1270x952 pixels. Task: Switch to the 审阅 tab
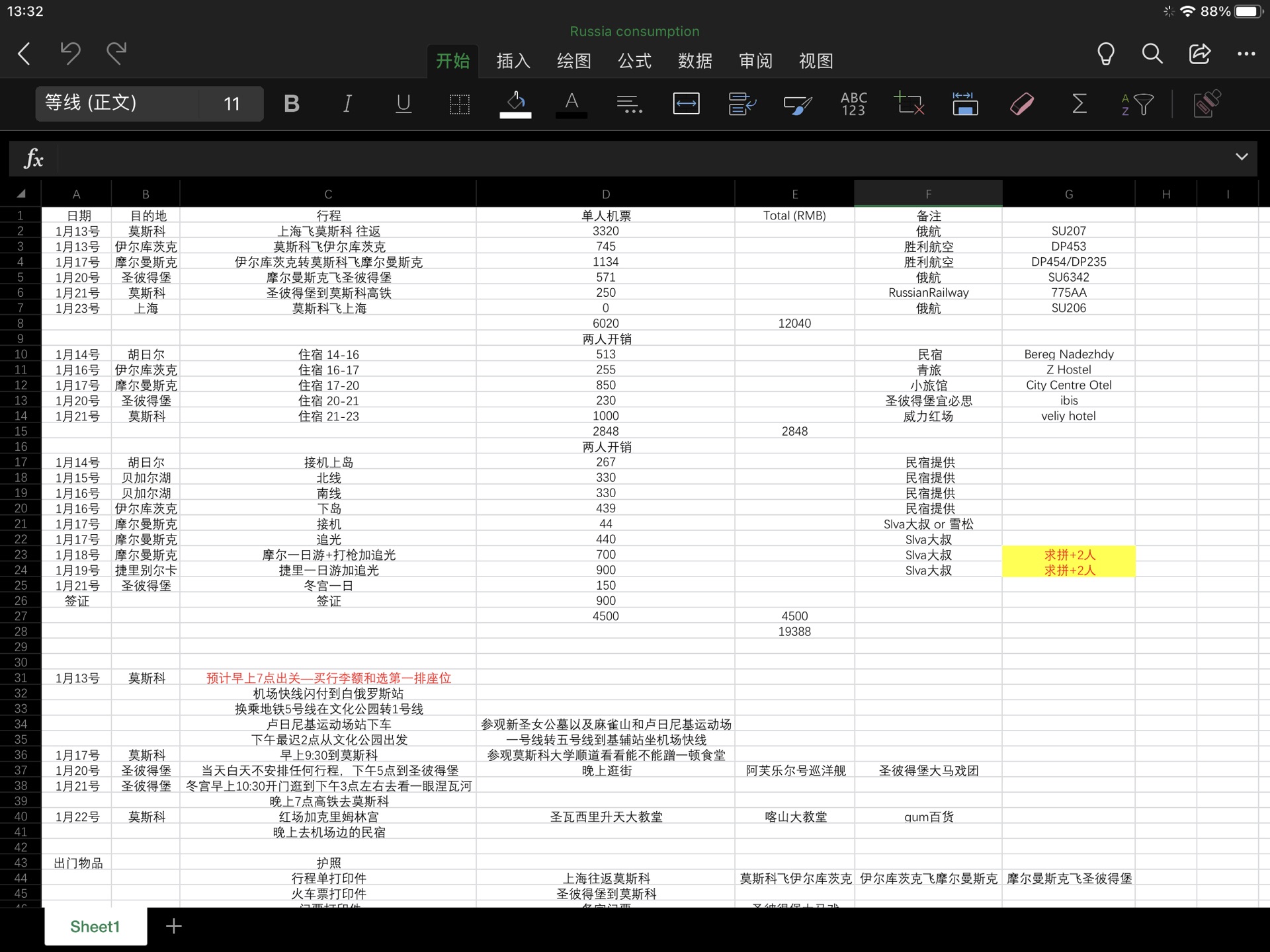755,61
